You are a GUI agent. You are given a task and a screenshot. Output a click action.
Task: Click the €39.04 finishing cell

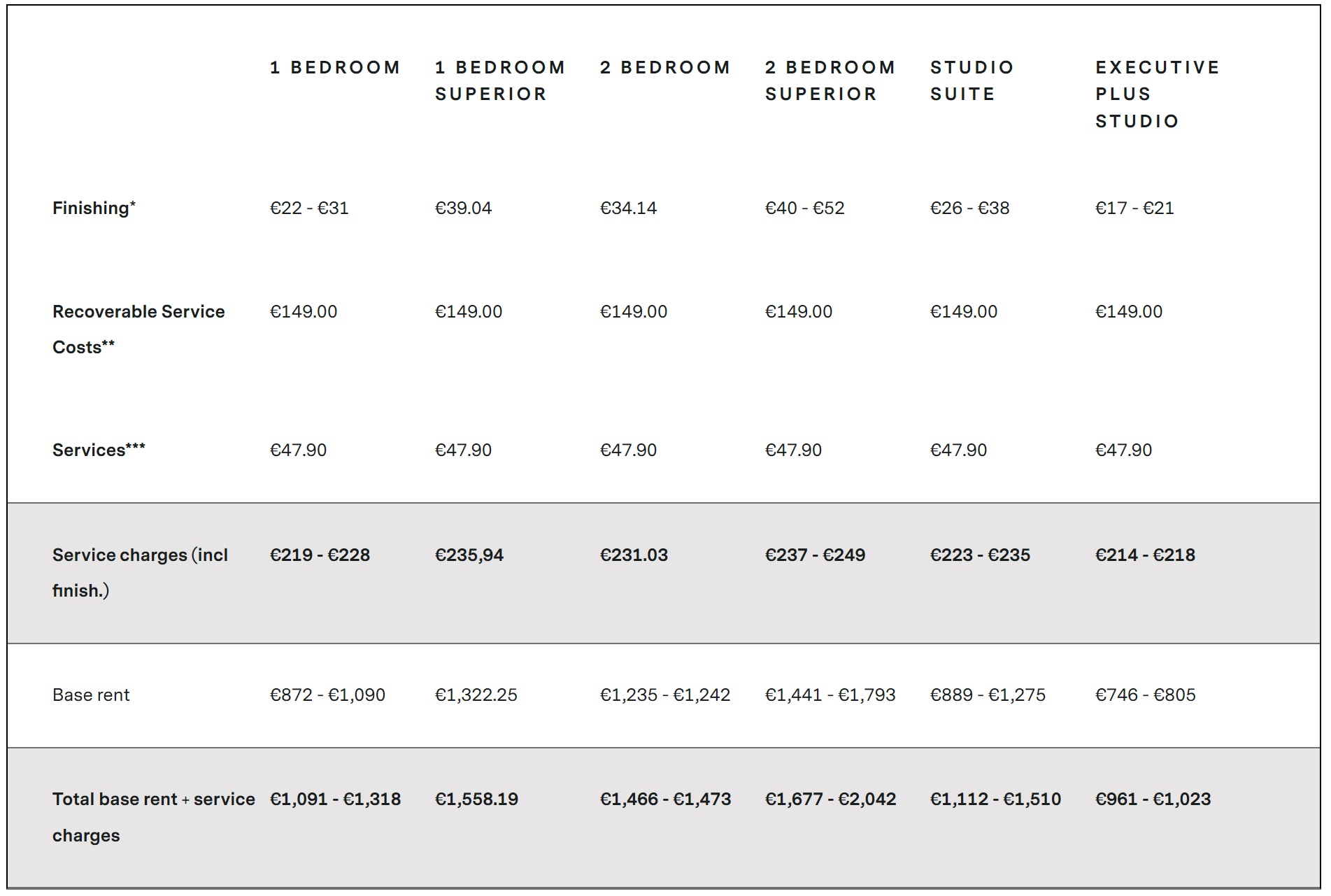463,208
